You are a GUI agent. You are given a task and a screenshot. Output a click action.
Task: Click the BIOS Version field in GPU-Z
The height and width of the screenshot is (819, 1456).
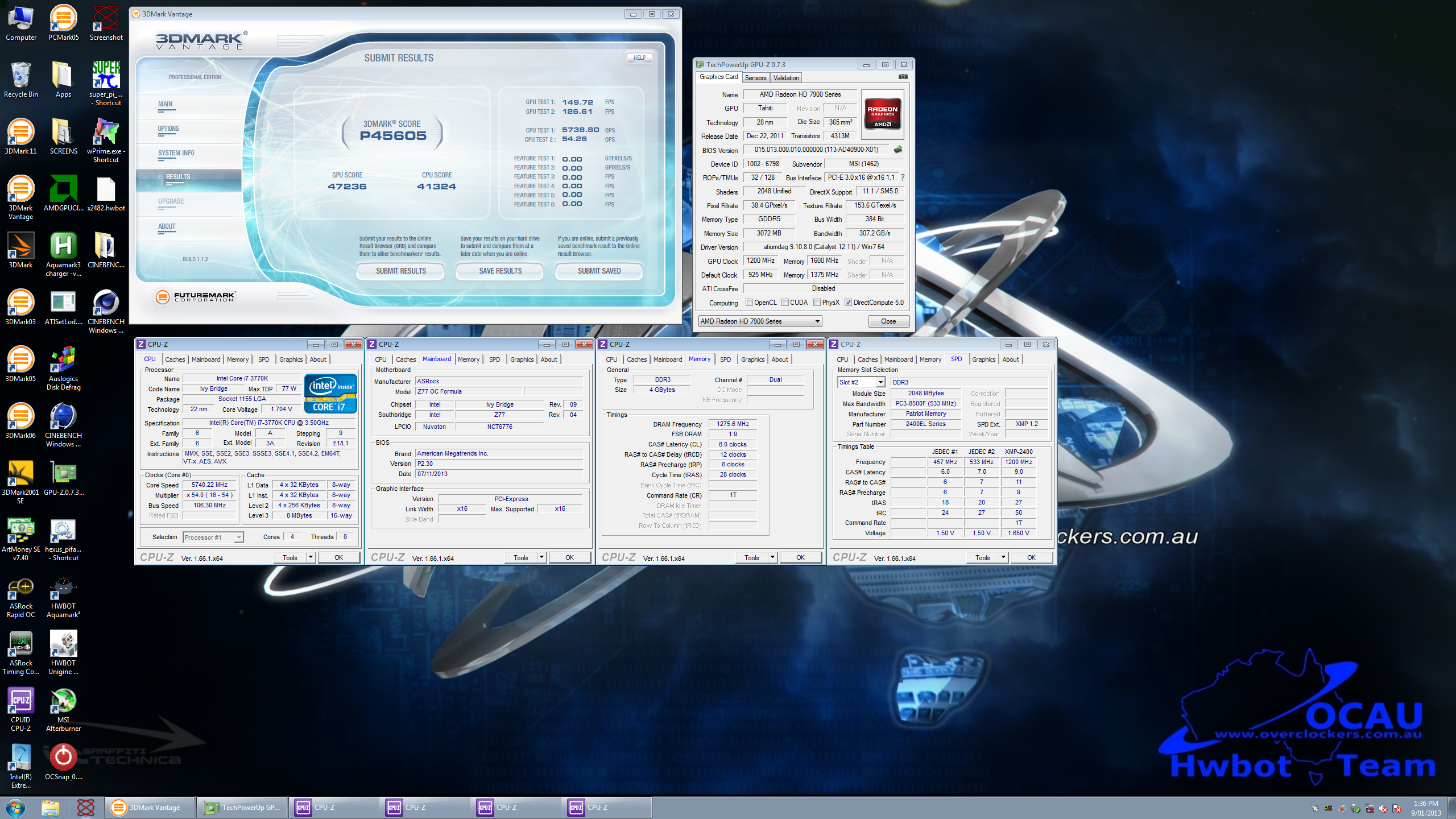tap(816, 150)
